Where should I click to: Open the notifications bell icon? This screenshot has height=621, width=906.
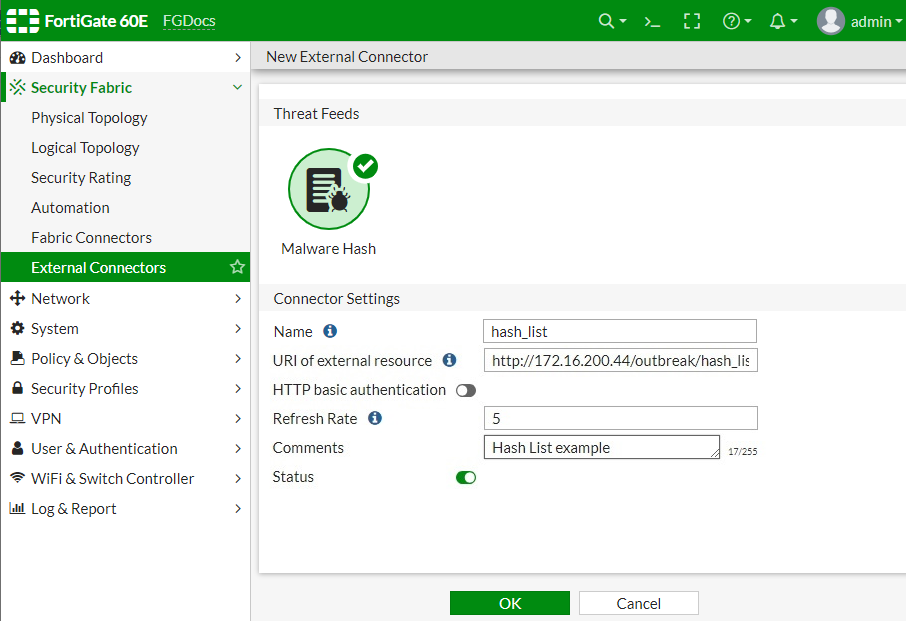783,21
